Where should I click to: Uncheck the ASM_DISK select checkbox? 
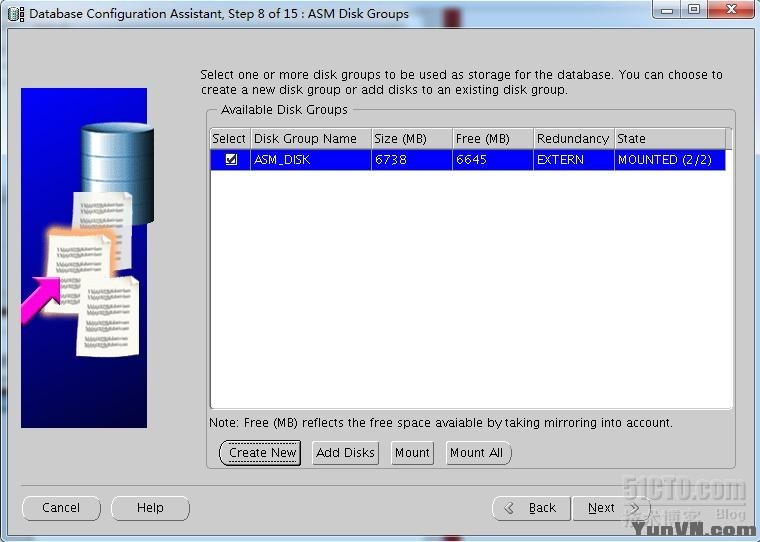click(x=231, y=159)
